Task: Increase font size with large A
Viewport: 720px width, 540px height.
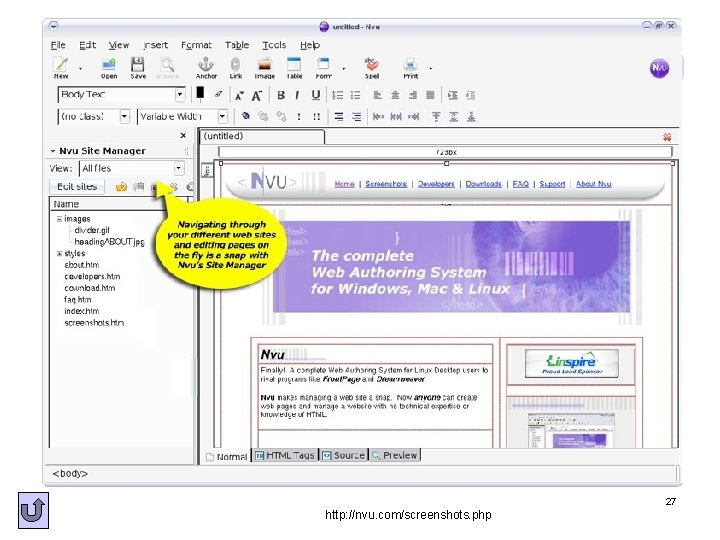Action: (257, 96)
